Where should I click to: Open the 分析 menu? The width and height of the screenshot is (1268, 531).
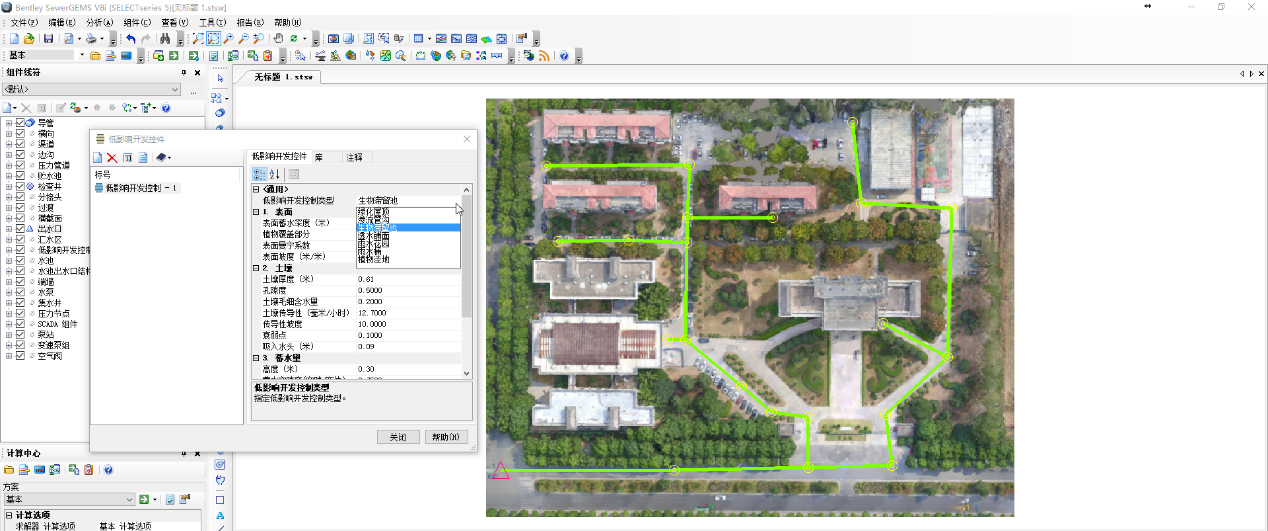[x=101, y=22]
